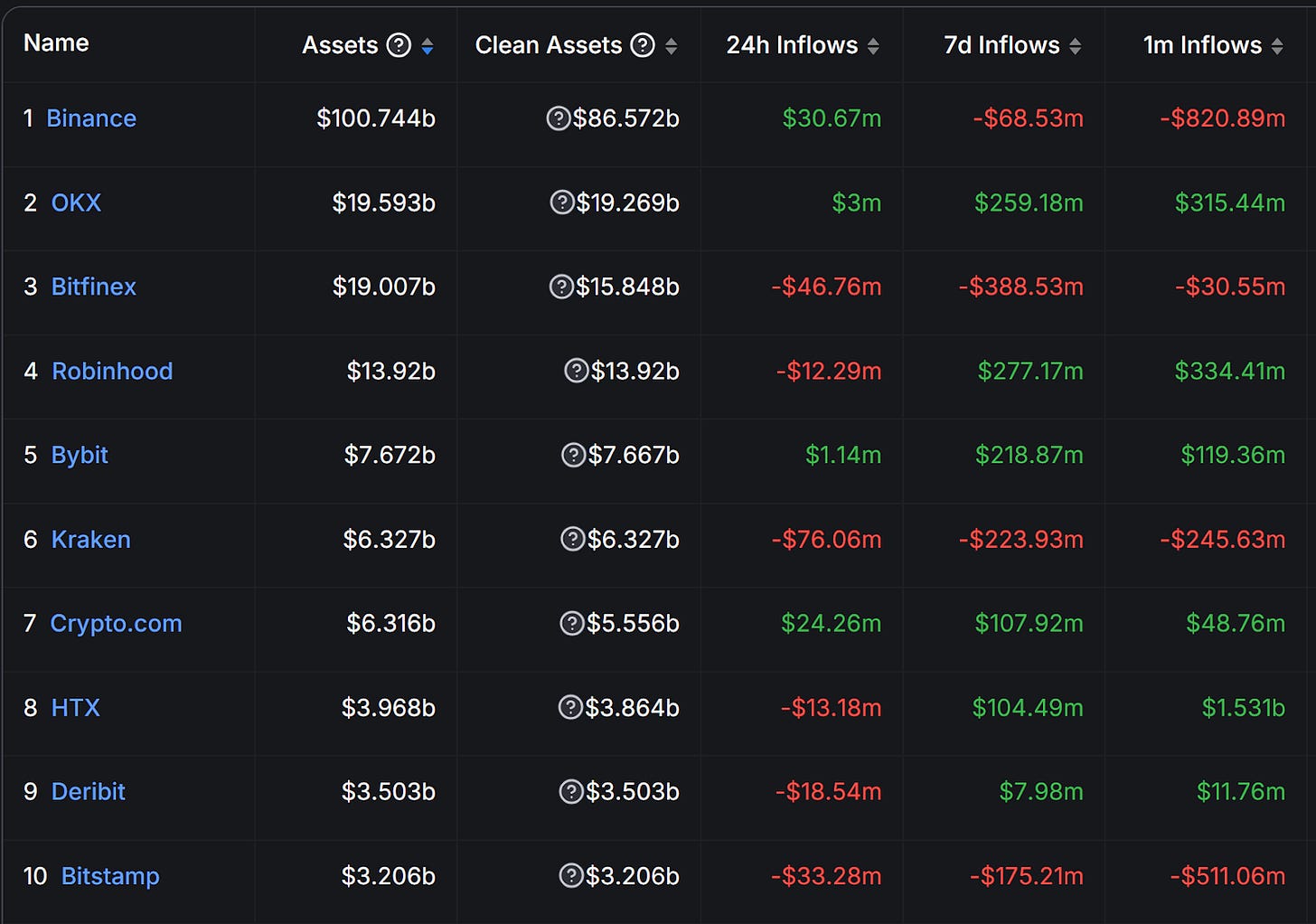Select Binance 7d inflow -$68.53m
1316x924 pixels.
tap(1029, 118)
